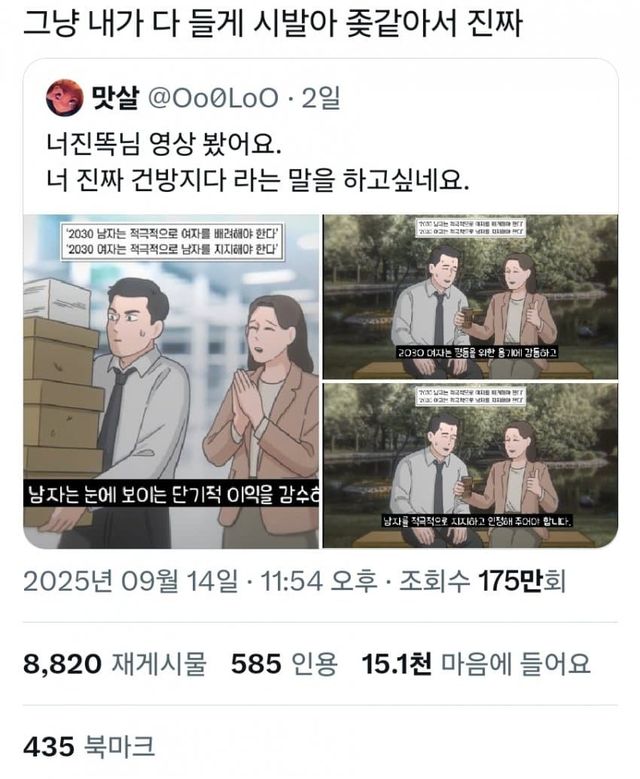Viewport: 640px width, 779px height.
Task: Open the 2025년 09월 14일 date link
Action: [x=130, y=581]
